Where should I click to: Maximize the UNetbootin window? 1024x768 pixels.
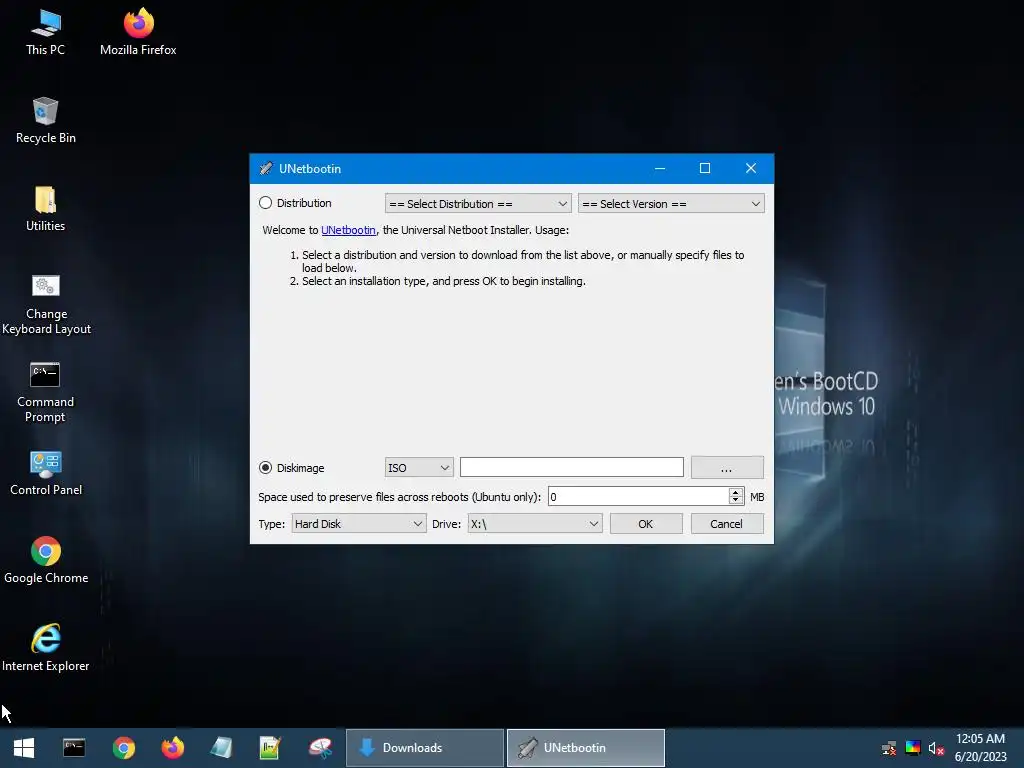point(705,168)
